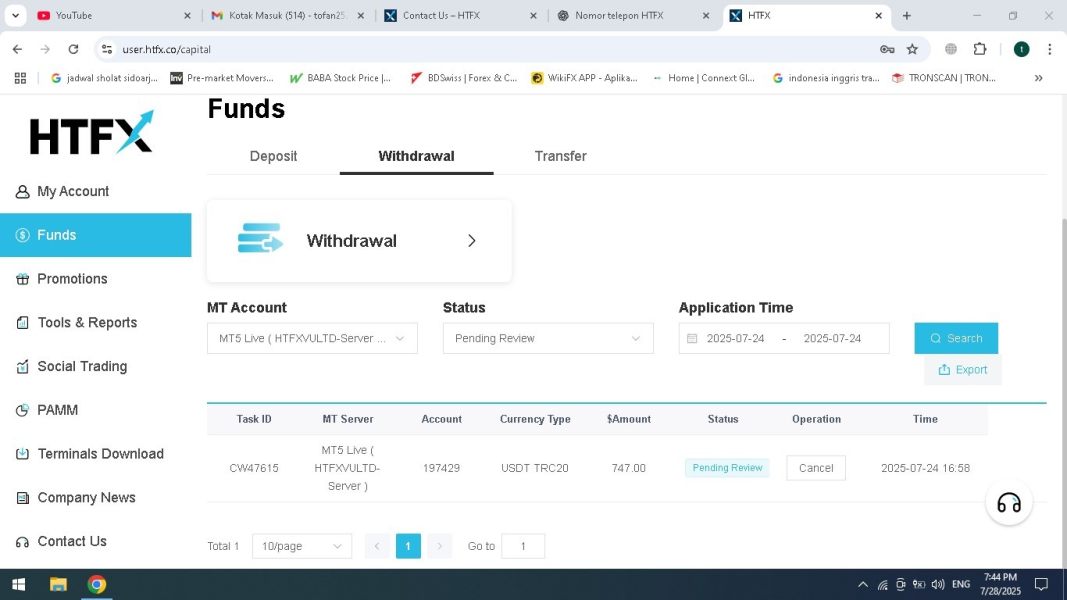Open the password key icon in address bar
Screen dimensions: 1067x600
[886, 49]
